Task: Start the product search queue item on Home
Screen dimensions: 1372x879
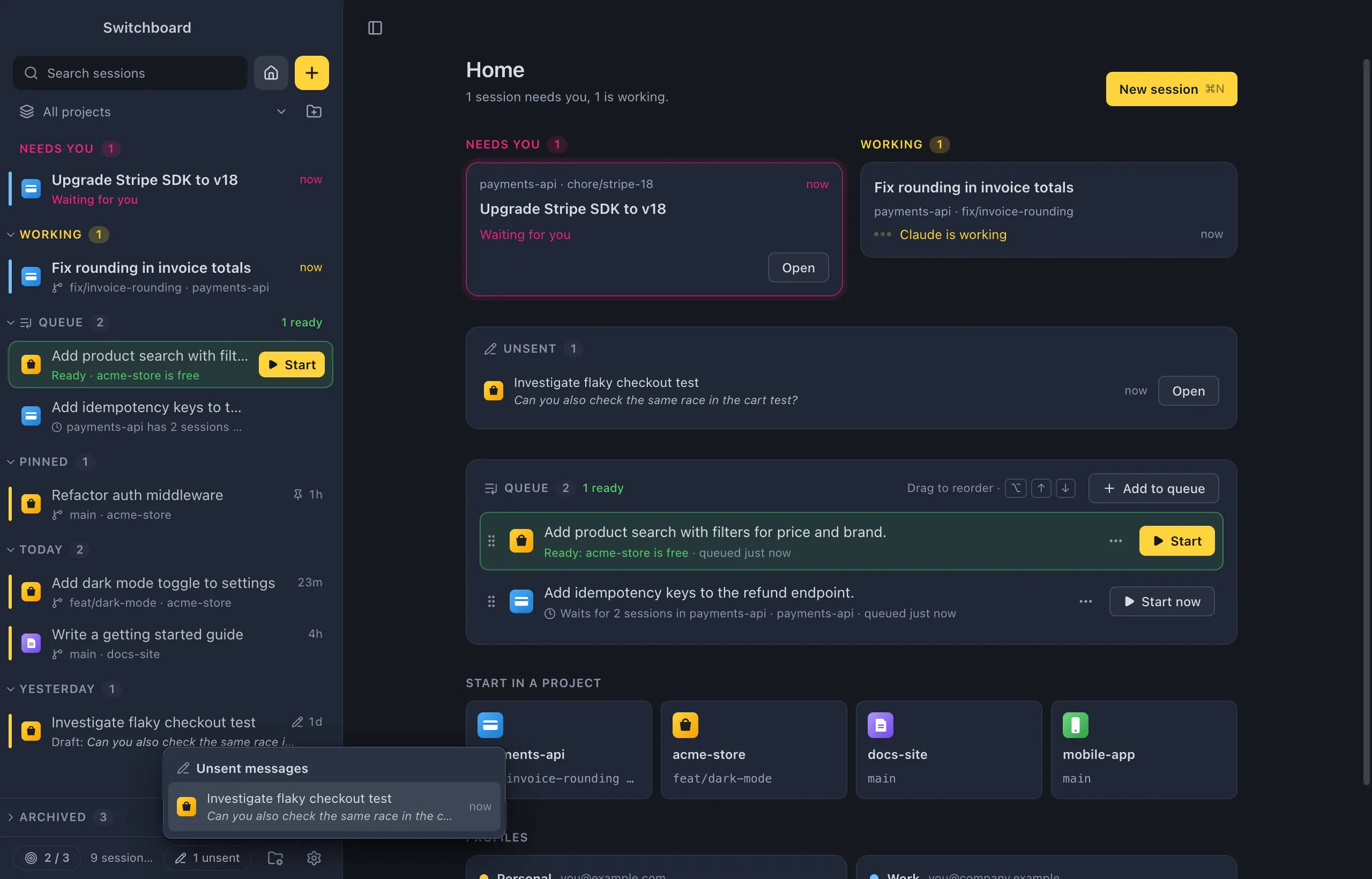Action: (1177, 540)
